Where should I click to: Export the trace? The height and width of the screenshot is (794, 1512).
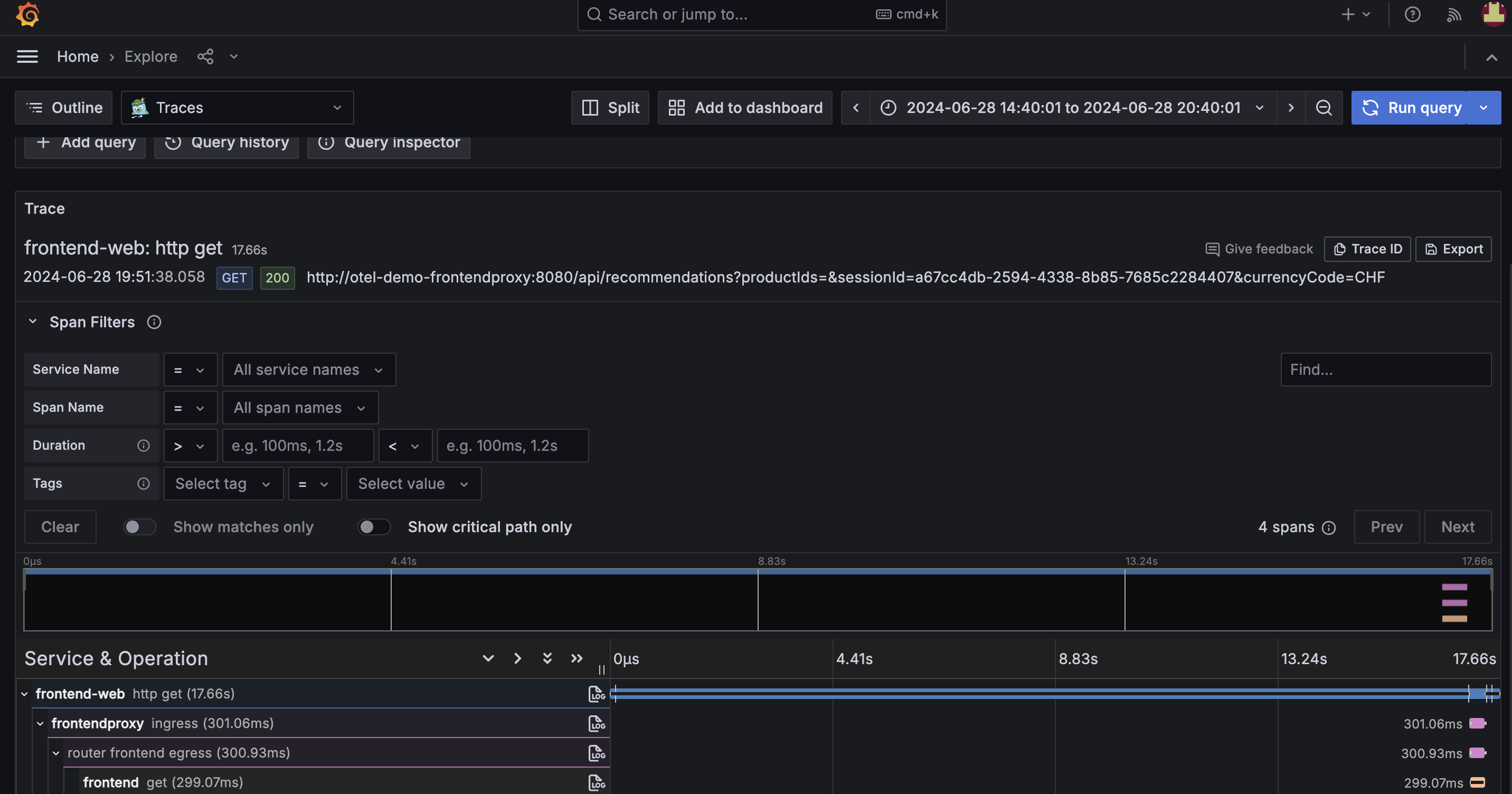(x=1453, y=249)
